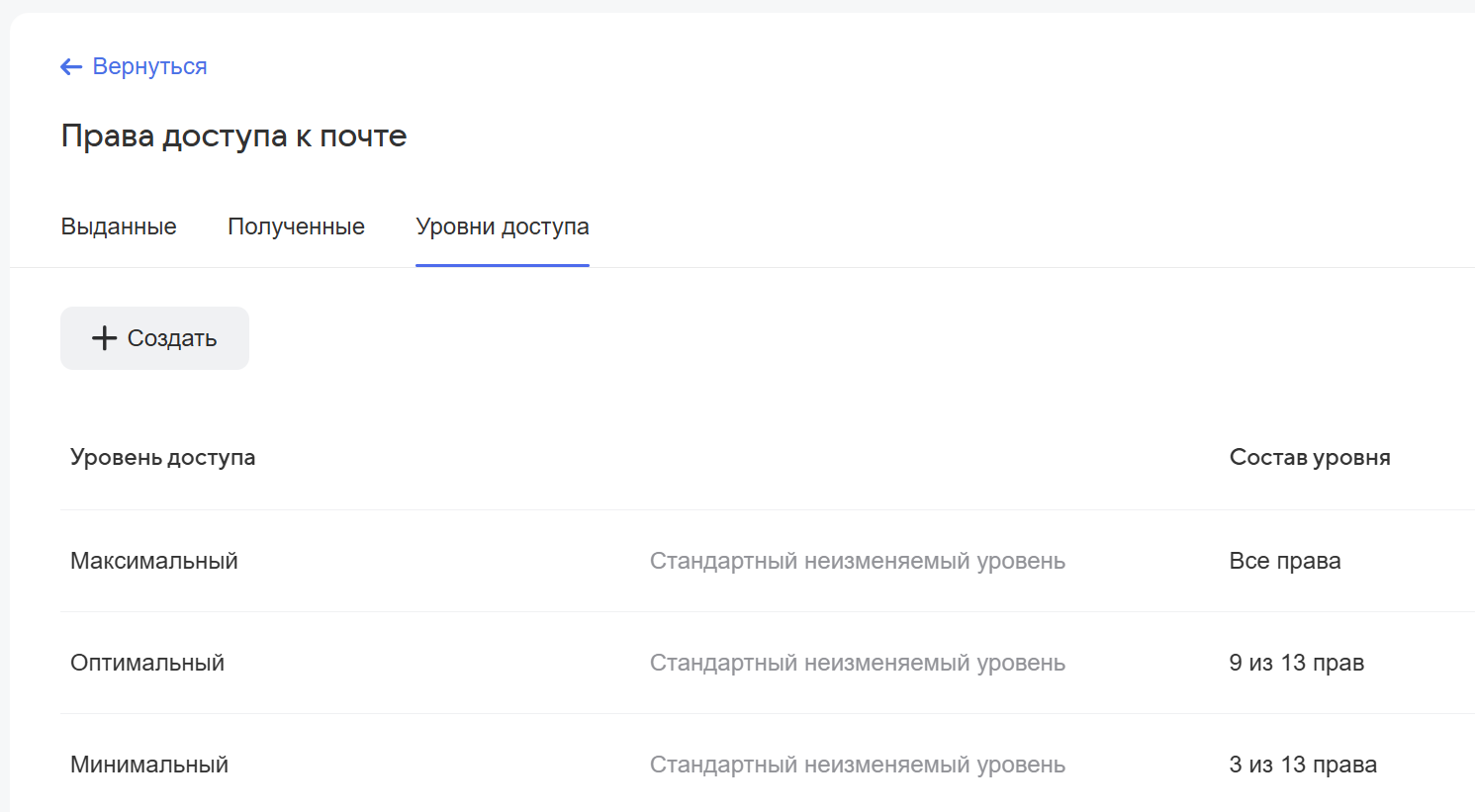The width and height of the screenshot is (1475, 812).
Task: Click the Права доступа к почте heading
Action: [233, 136]
